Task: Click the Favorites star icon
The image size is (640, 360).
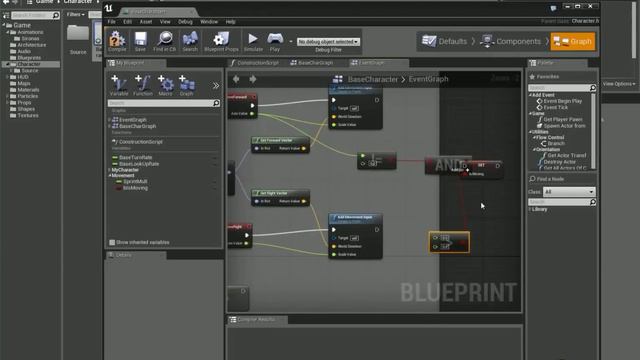Action: tap(532, 76)
